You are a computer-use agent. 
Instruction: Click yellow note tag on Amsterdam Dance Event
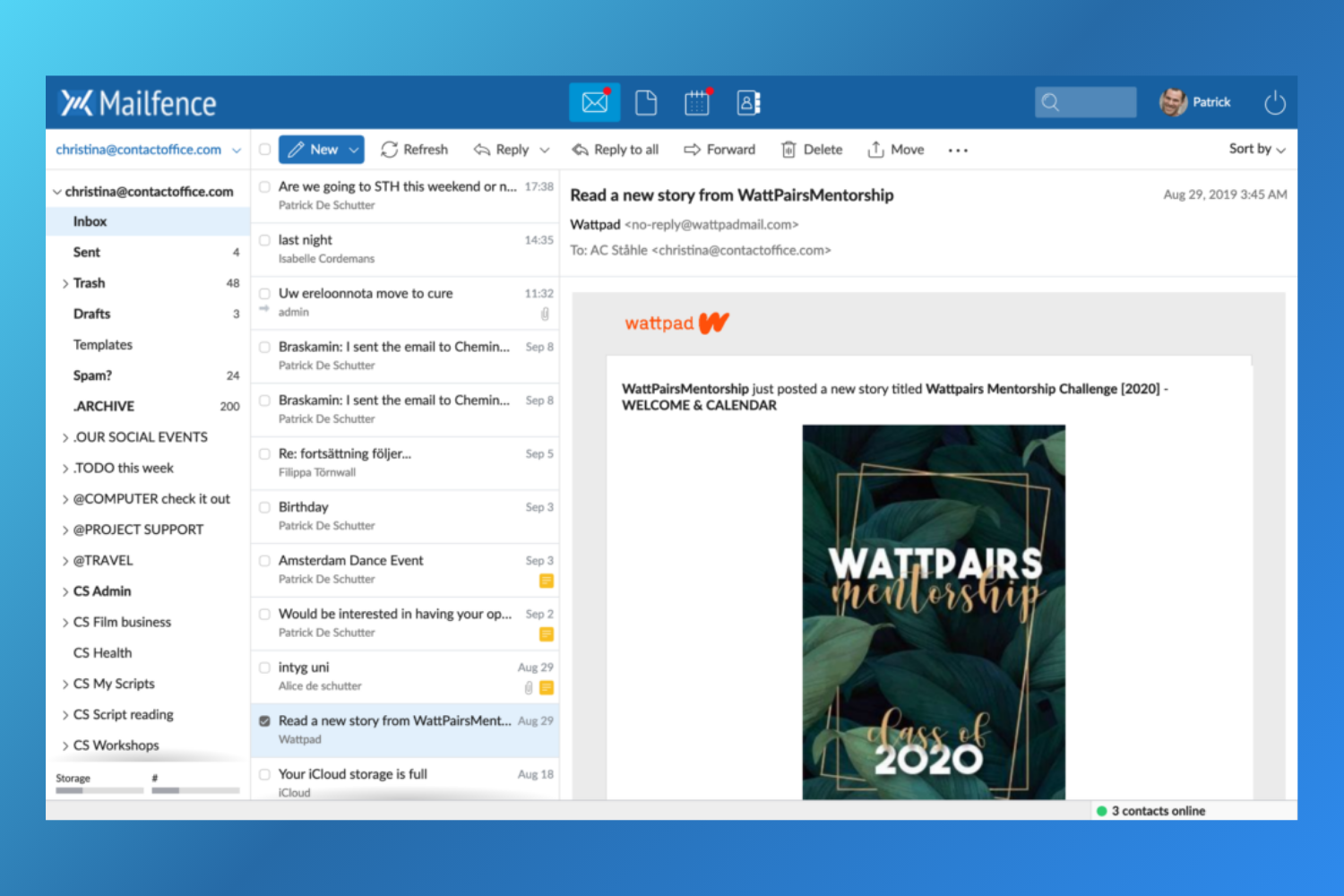547,581
